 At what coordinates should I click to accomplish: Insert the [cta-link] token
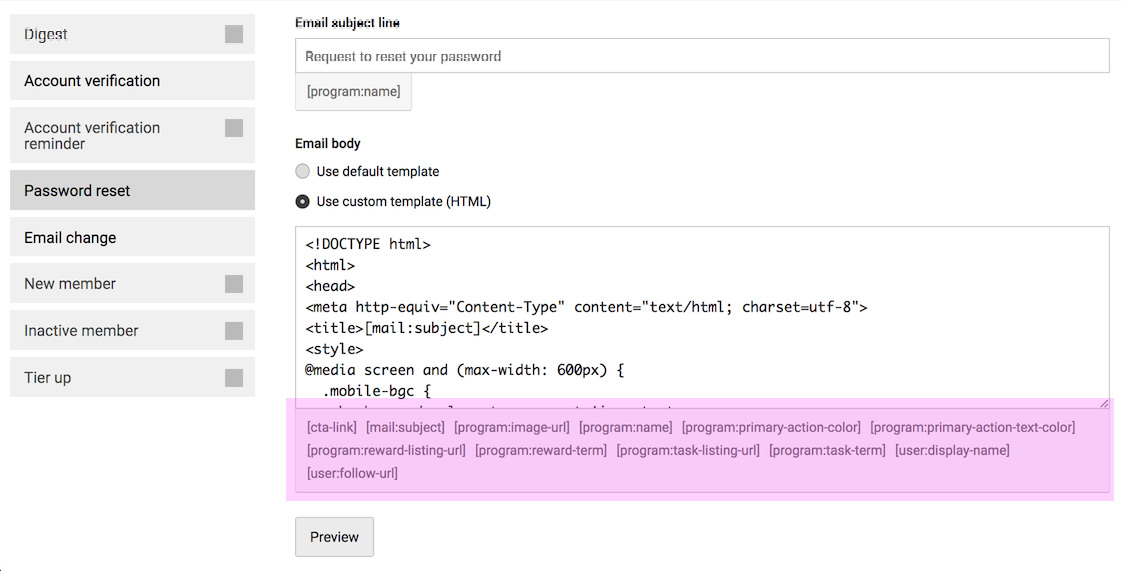pos(332,428)
